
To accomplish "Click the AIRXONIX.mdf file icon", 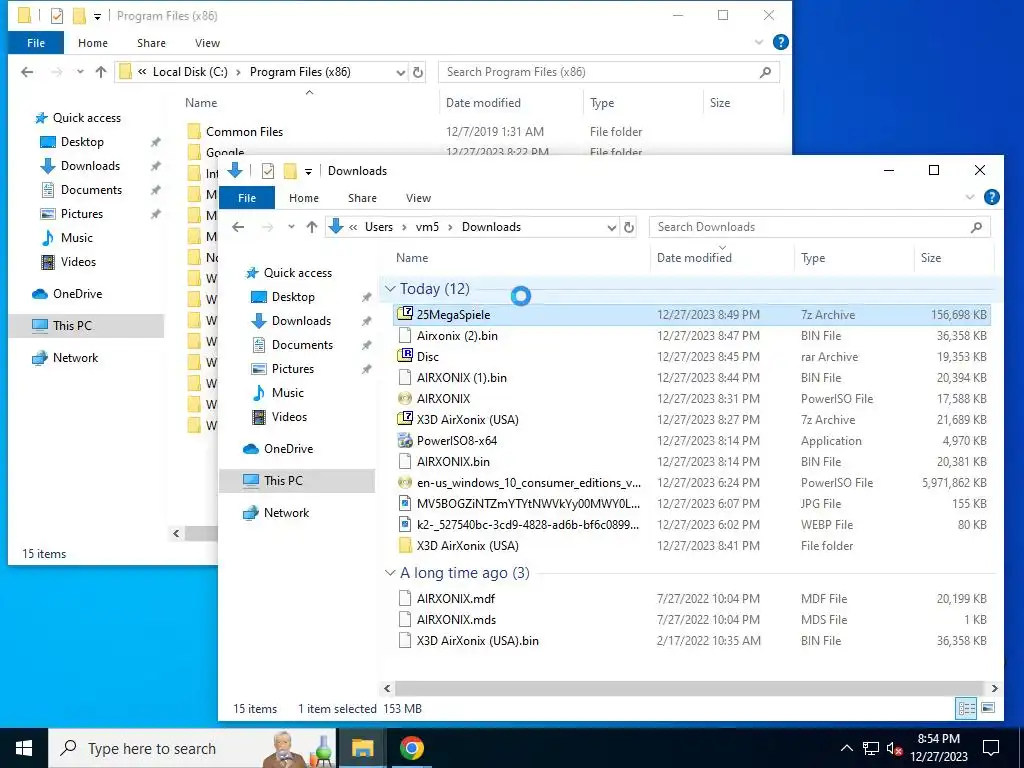I will [x=405, y=598].
